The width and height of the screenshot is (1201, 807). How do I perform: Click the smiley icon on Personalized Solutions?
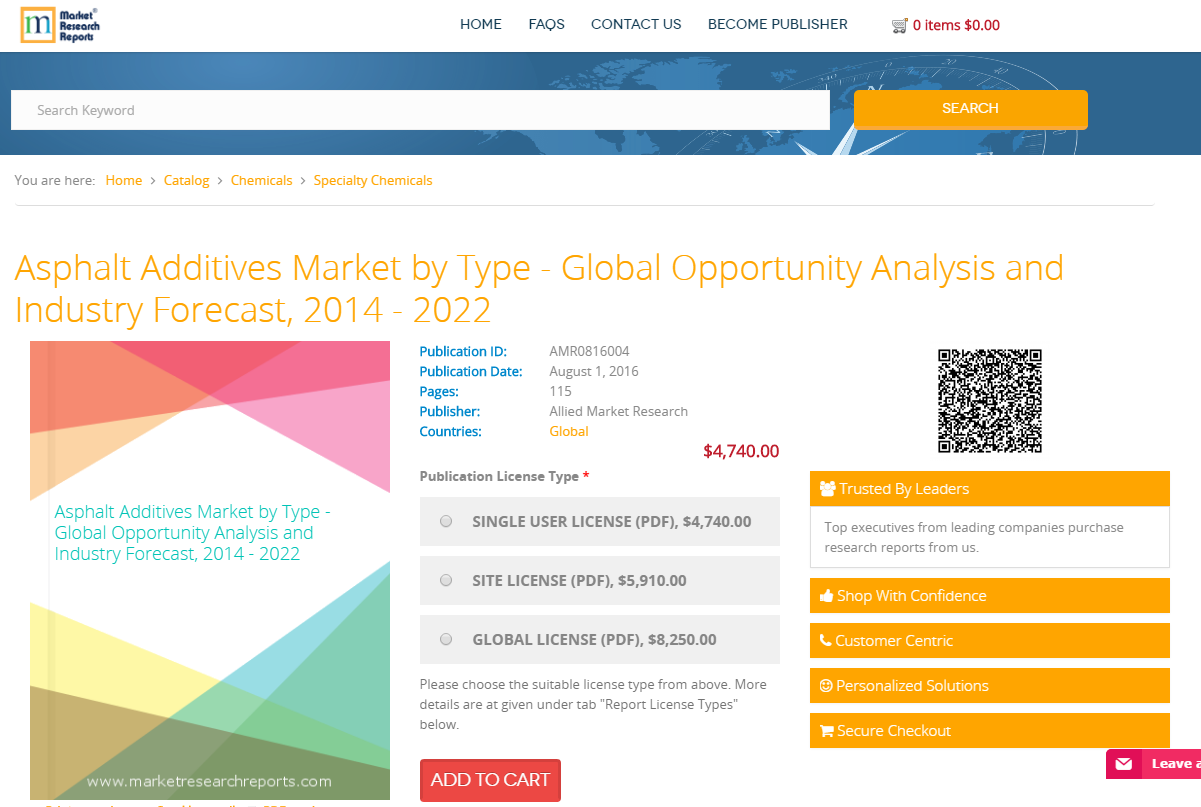(824, 685)
